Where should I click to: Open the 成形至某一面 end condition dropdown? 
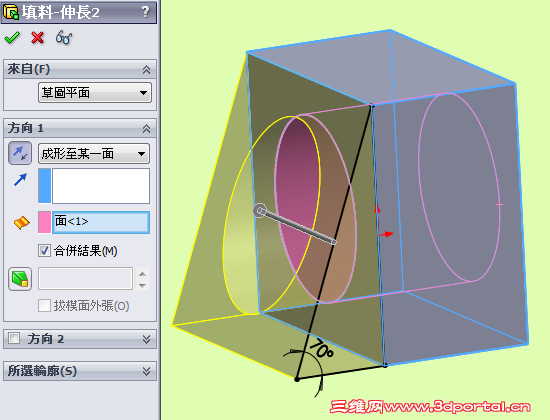click(94, 154)
